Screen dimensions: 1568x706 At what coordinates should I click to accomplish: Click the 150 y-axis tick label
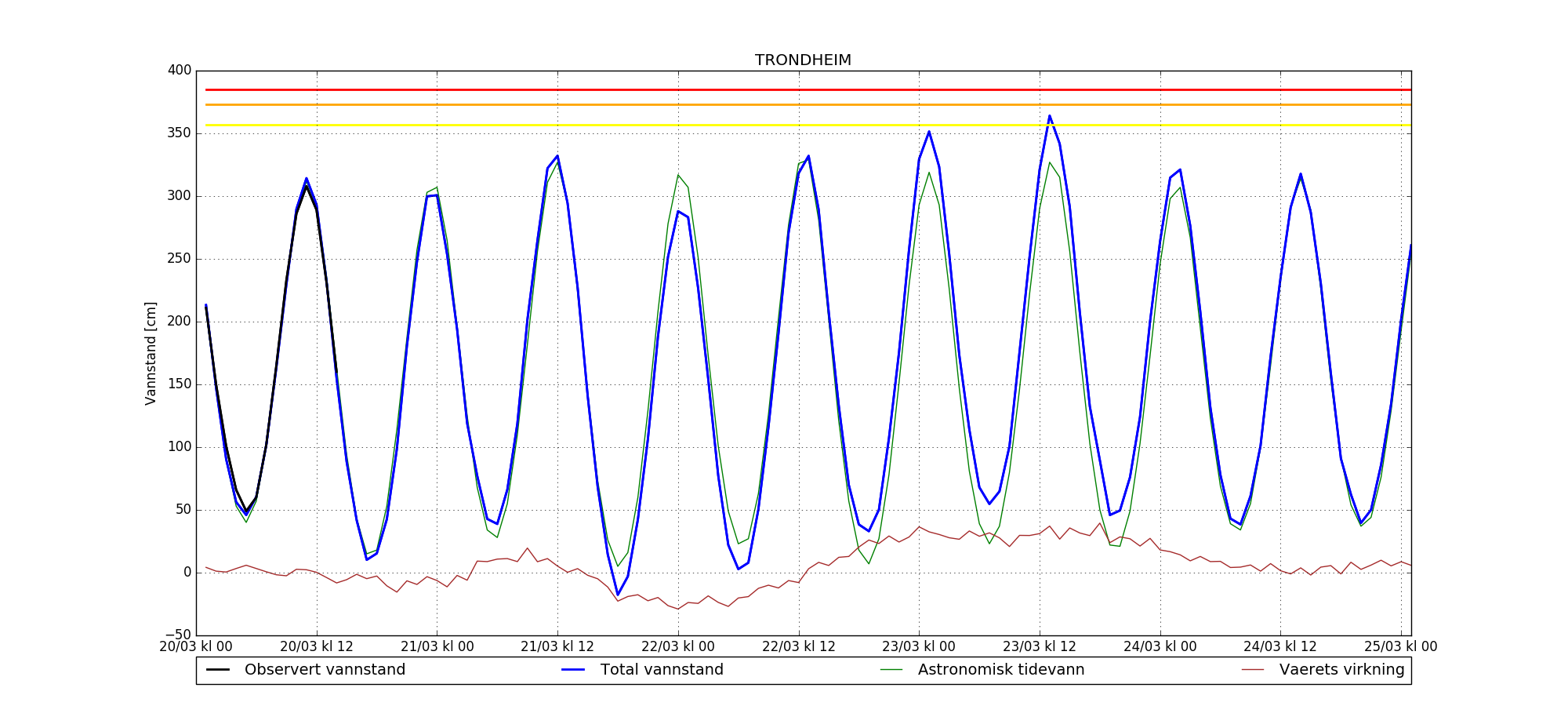point(180,384)
